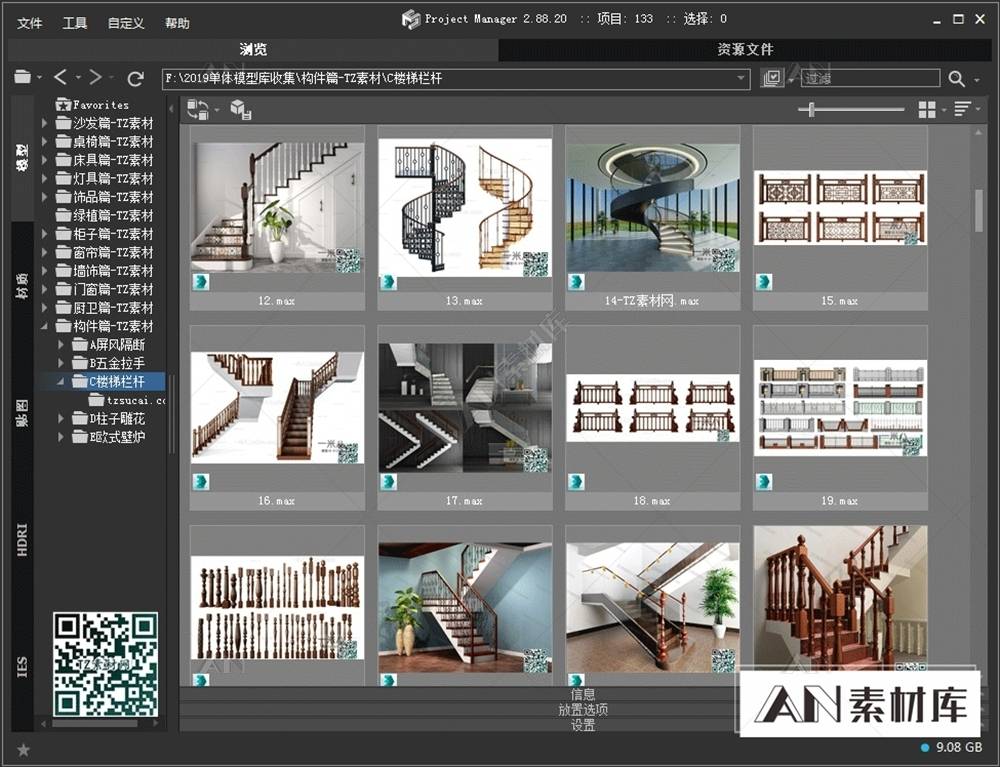
Task: Click the grid view mode icon
Action: tap(927, 109)
